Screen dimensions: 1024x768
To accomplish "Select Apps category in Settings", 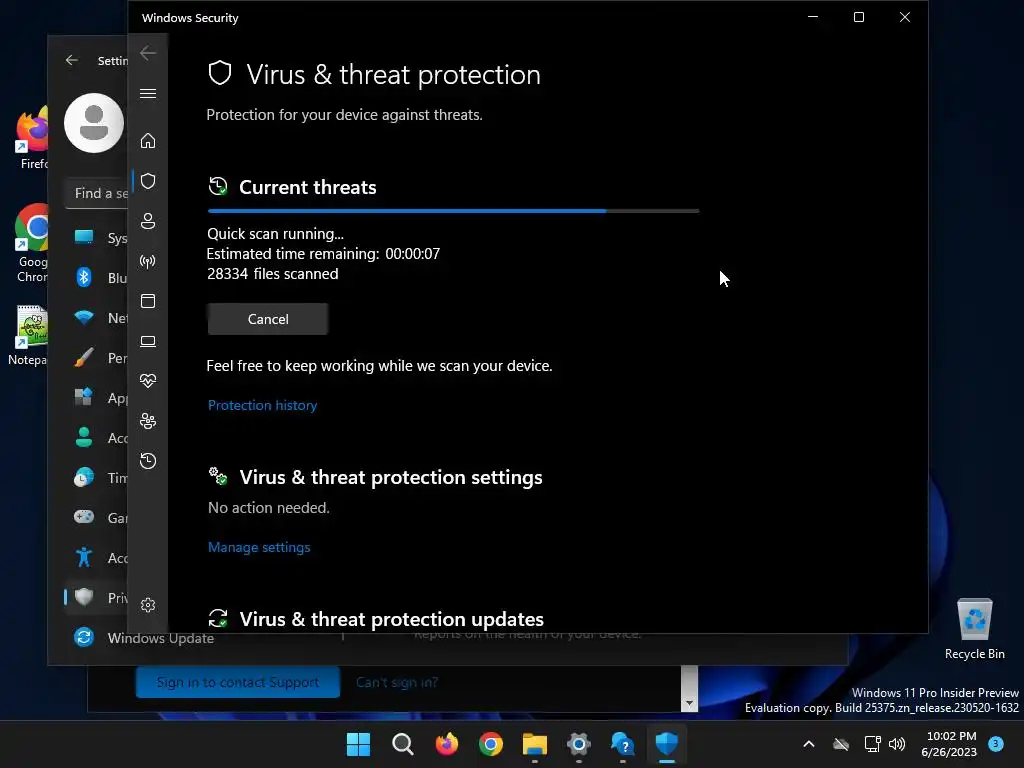I will pos(97,398).
